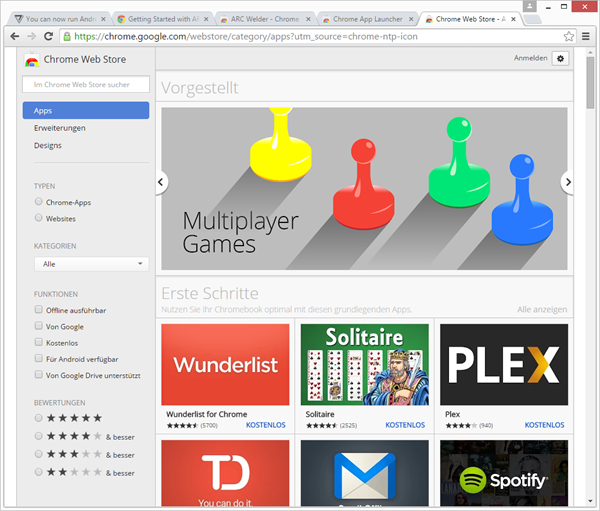Open the Plex app thumbnail
Screen dimensions: 600x511
pyautogui.click(x=504, y=364)
